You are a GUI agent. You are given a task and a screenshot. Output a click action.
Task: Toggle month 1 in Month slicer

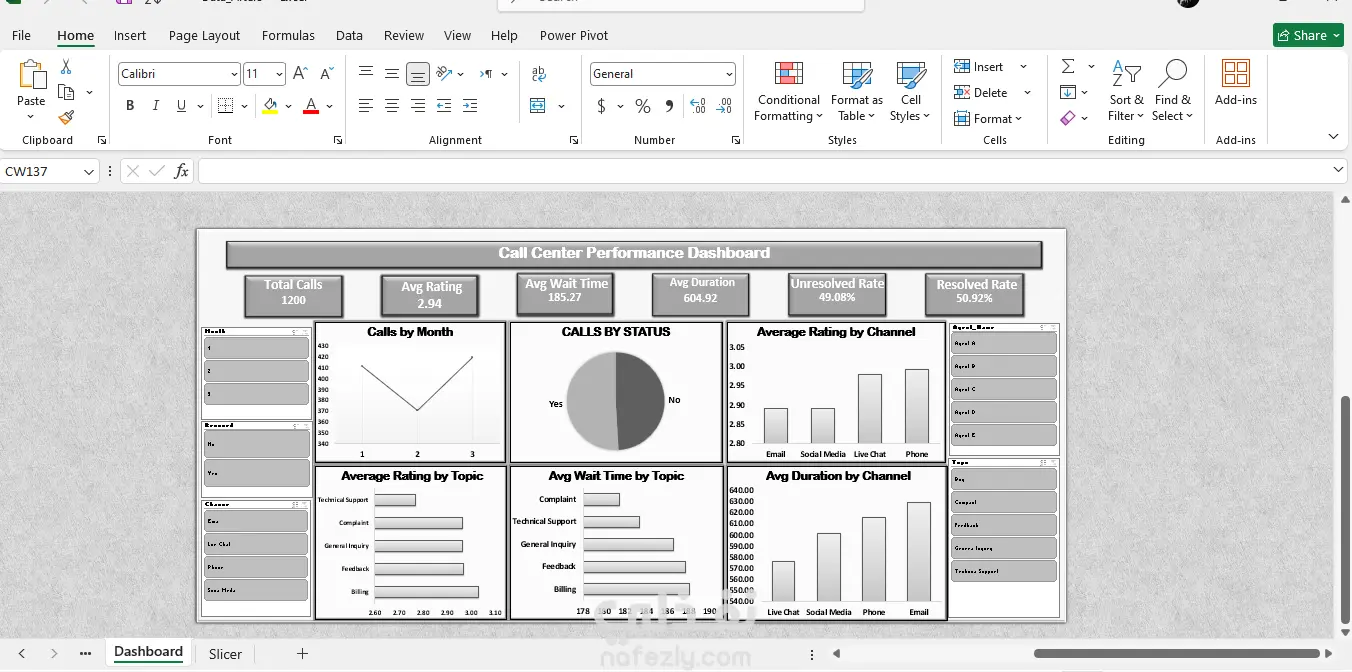(256, 347)
